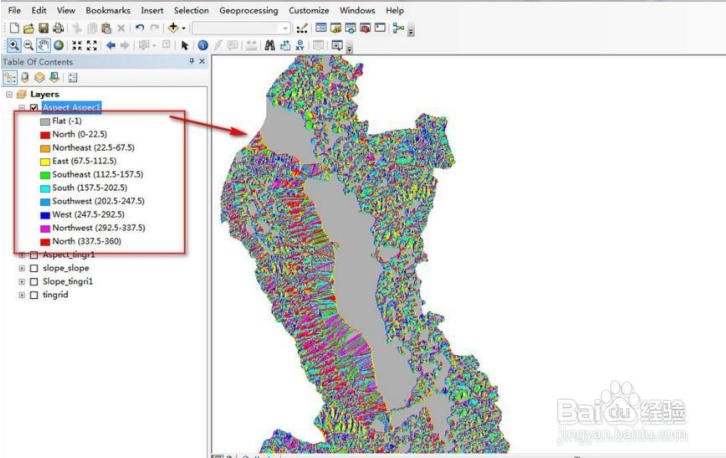Open the Bookmarks menu

tap(108, 10)
